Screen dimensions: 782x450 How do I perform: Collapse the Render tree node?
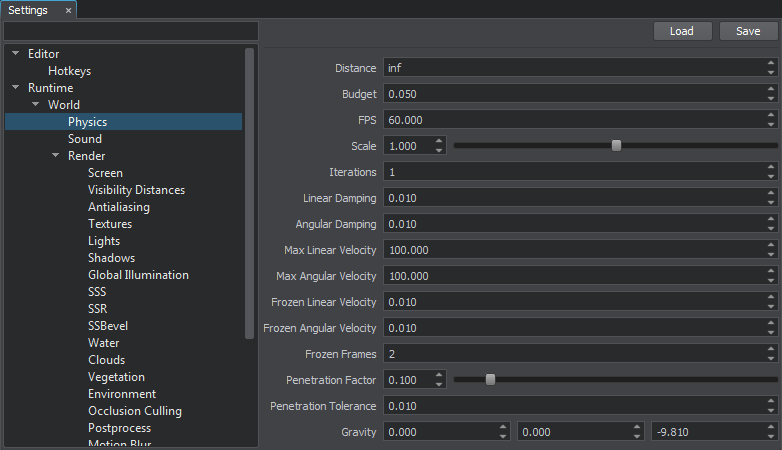pyautogui.click(x=56, y=156)
